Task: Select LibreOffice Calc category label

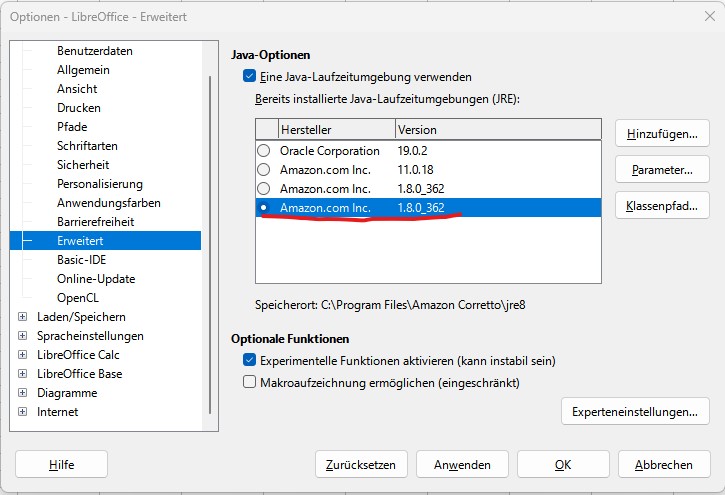Action: (x=78, y=354)
